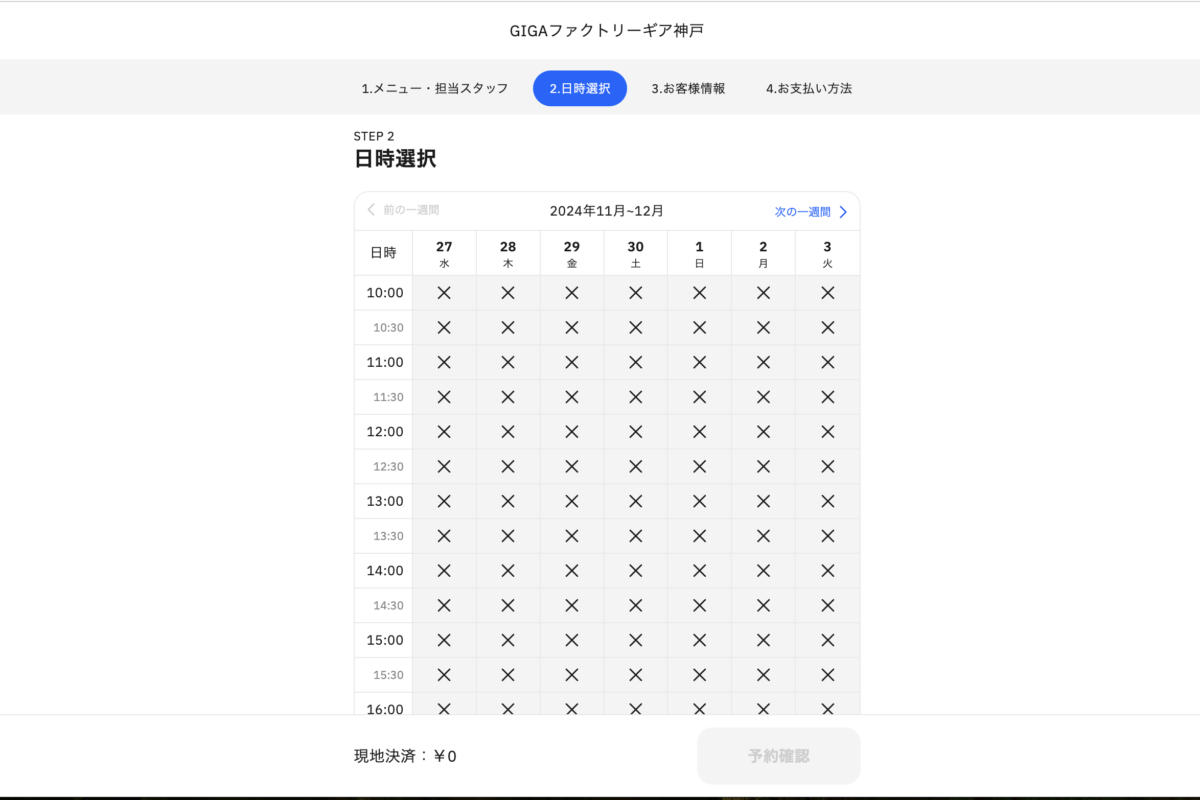Open step 1 メニュー・担当スタッフ tab
This screenshot has width=1200, height=800.
pyautogui.click(x=435, y=88)
